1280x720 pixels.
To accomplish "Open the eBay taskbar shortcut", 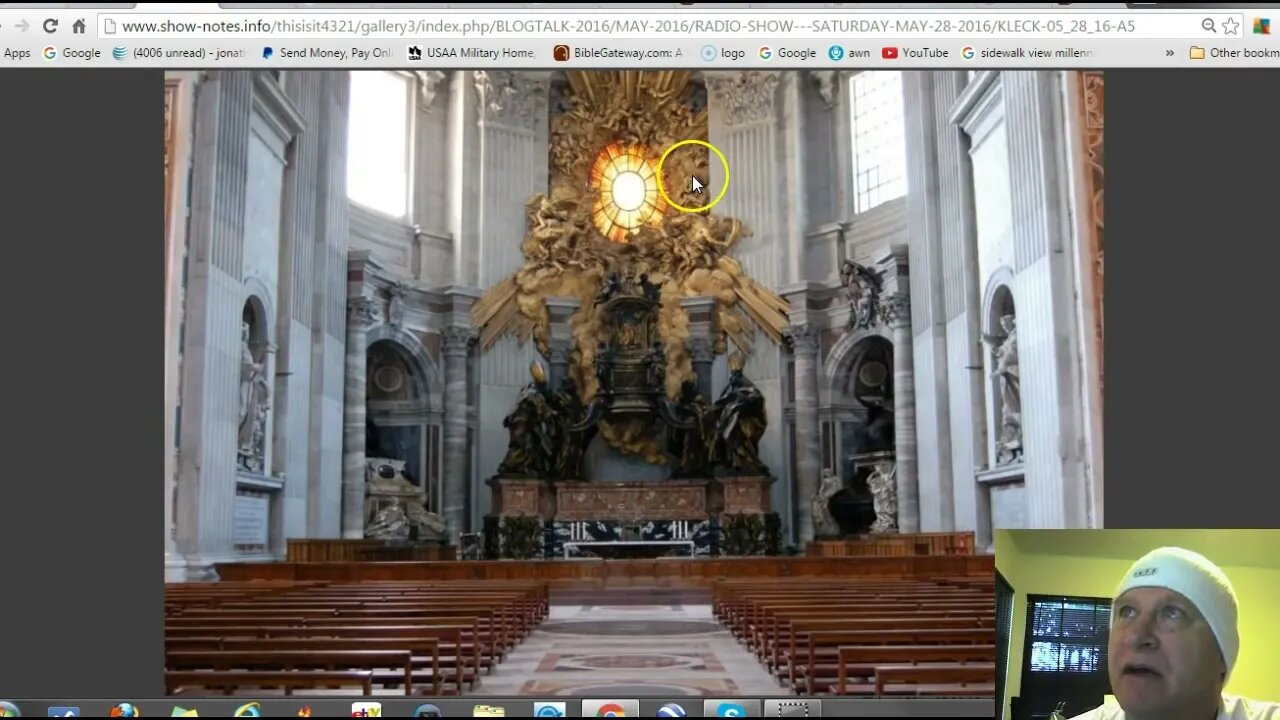I will coord(366,711).
